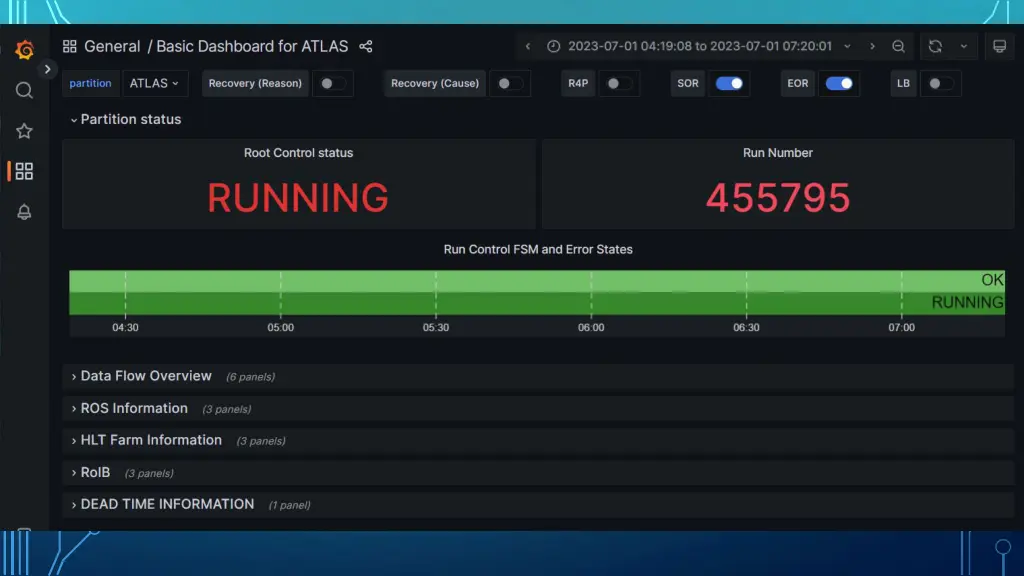Open time picker clock icon
This screenshot has width=1024, height=576.
553,46
